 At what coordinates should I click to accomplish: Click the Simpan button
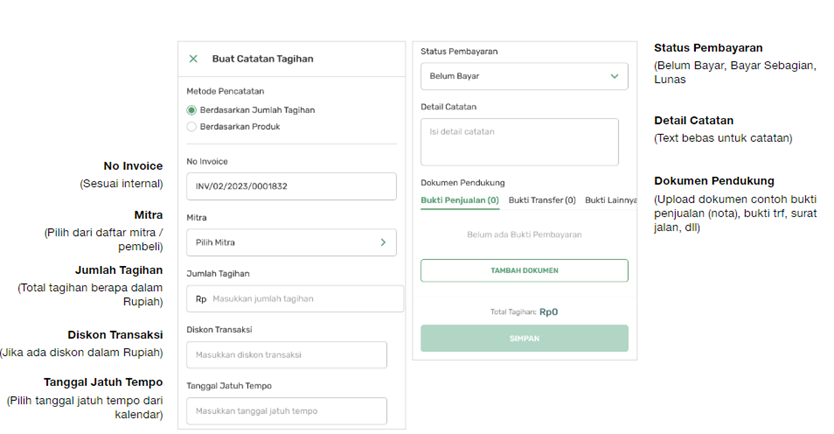[524, 338]
